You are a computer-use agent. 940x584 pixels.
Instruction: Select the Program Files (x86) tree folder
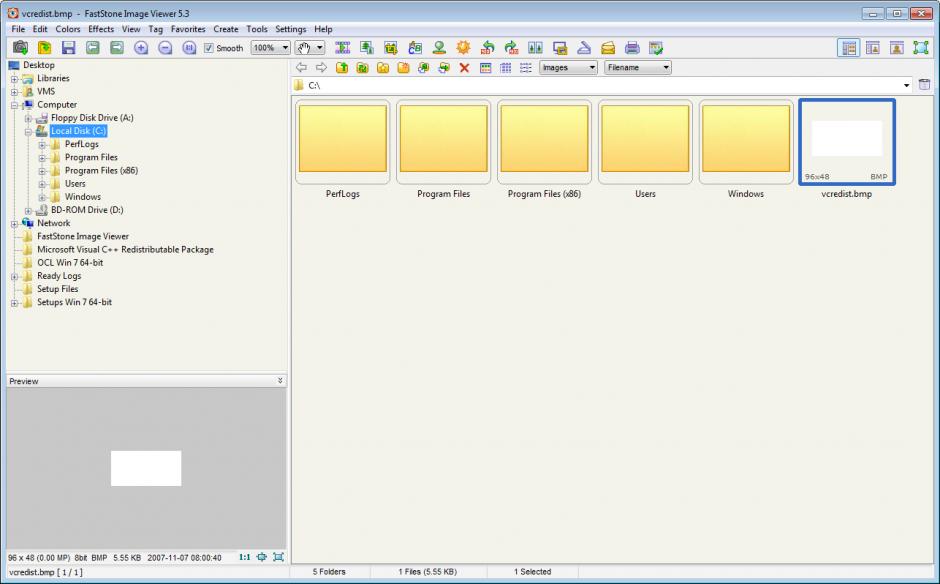coord(101,170)
